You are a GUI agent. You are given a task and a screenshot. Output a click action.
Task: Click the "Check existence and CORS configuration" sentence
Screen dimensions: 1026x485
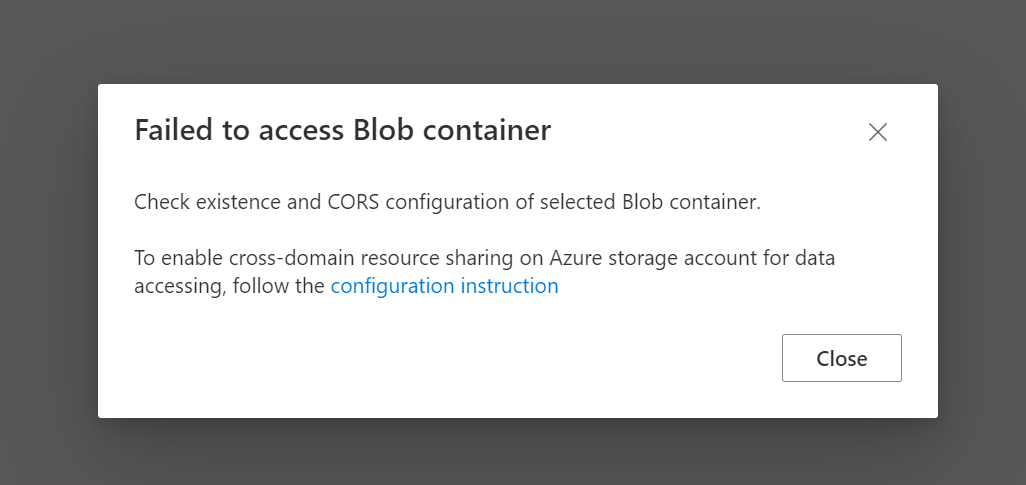[x=447, y=202]
